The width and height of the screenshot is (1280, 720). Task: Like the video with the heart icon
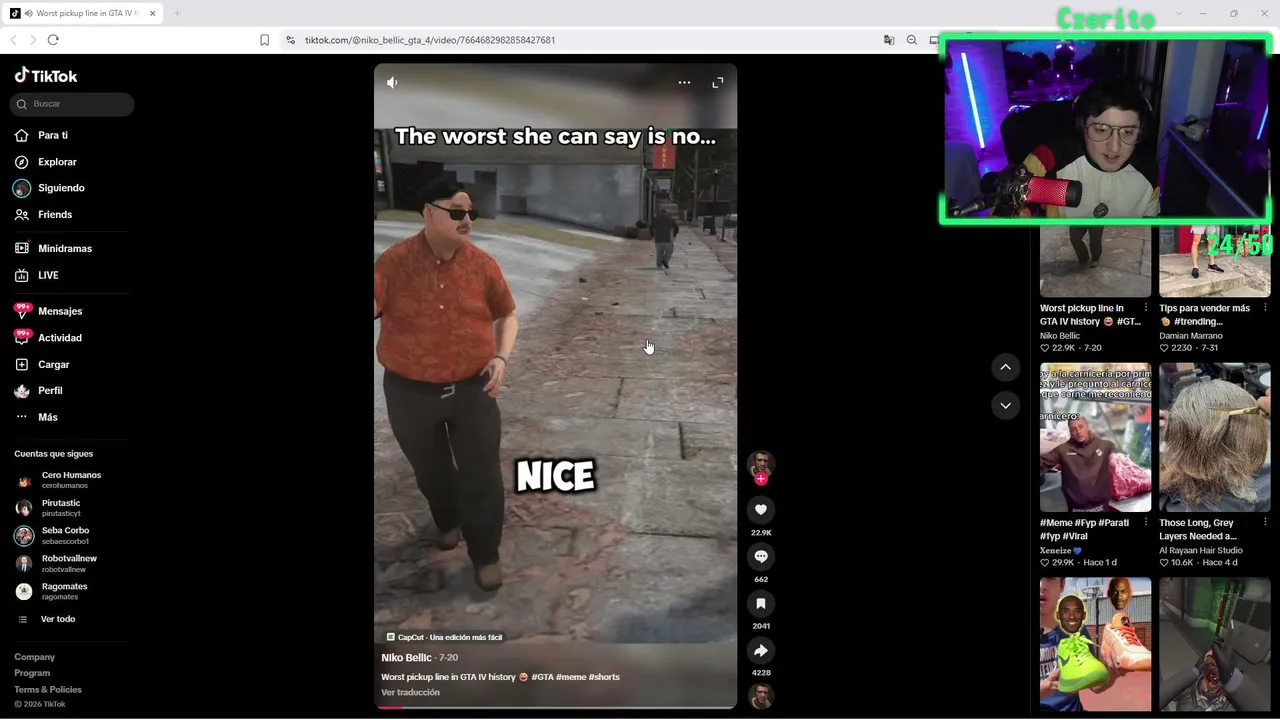pos(761,510)
